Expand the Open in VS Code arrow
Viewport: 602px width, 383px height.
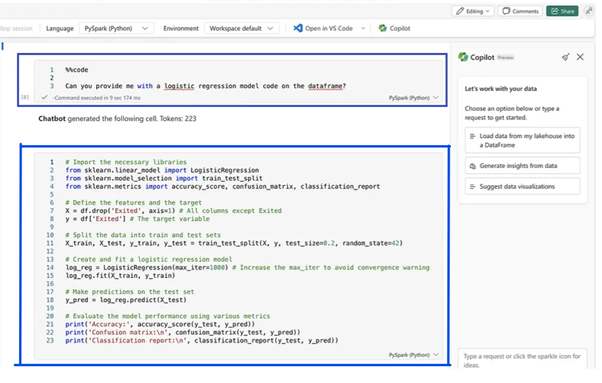click(x=363, y=28)
